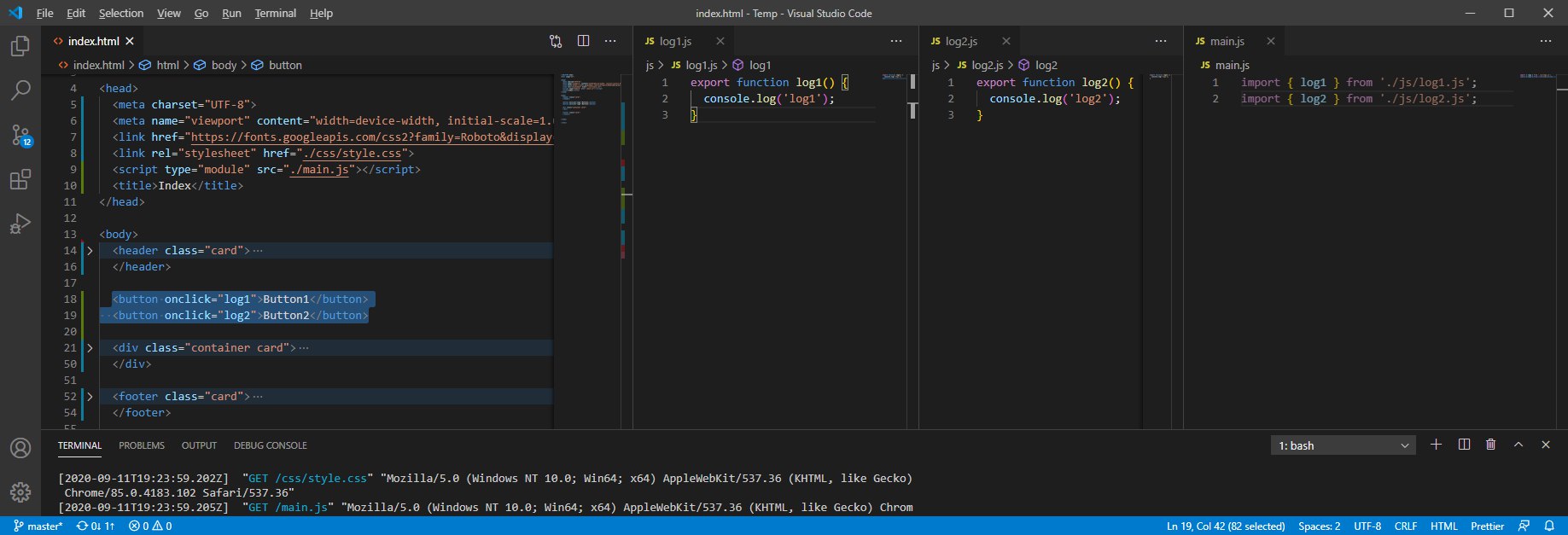Screen dimensions: 1568x535
Task: Expand the folded header class card line
Action: point(90,251)
